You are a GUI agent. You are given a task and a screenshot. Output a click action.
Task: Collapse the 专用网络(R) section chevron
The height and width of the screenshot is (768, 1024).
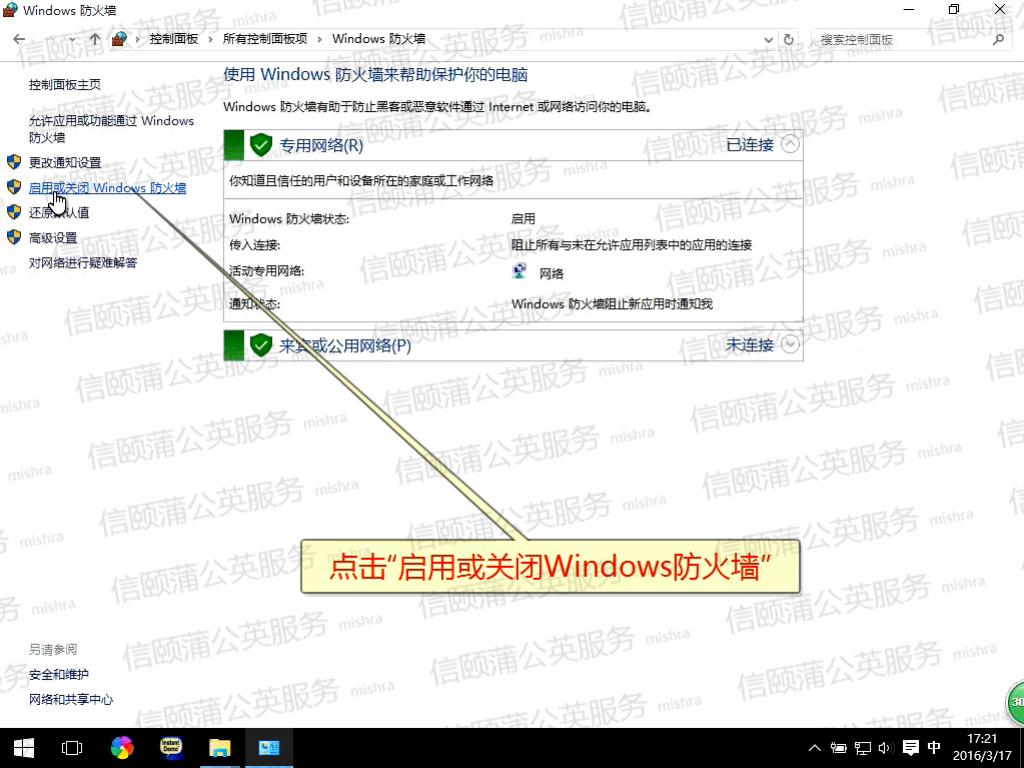[790, 144]
